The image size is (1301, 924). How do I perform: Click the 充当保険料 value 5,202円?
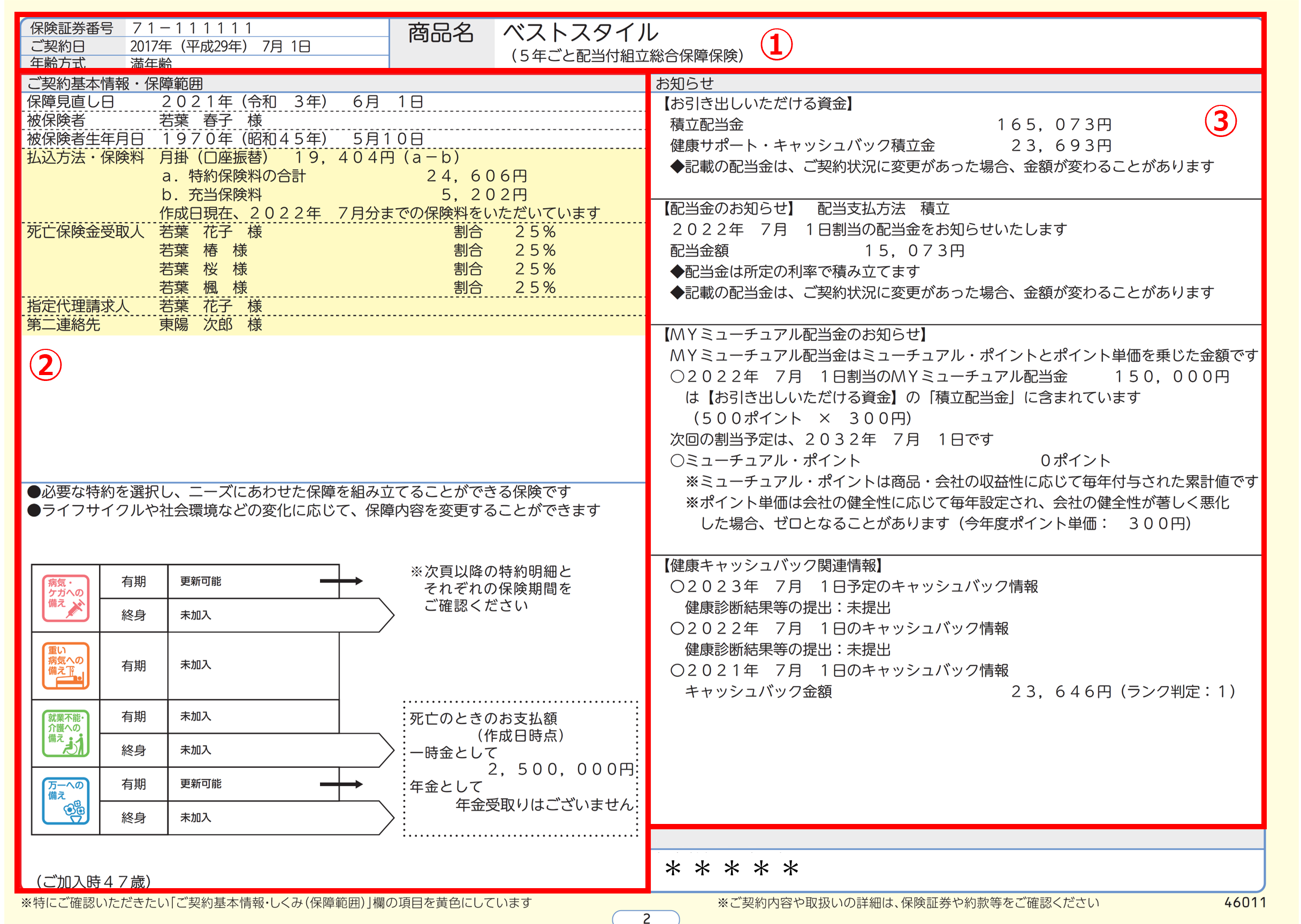484,195
